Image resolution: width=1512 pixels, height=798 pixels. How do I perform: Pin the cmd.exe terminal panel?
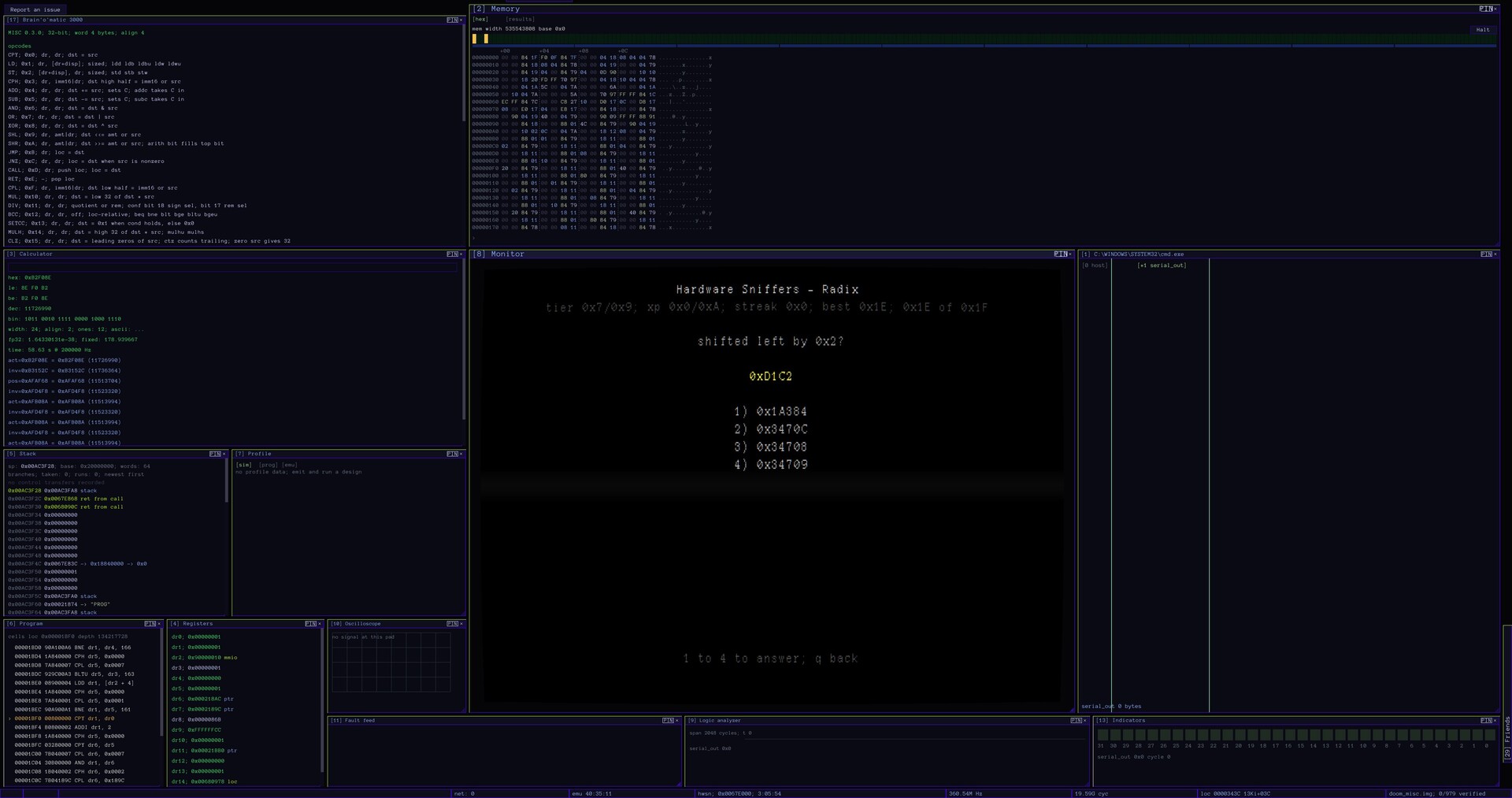click(x=1485, y=254)
